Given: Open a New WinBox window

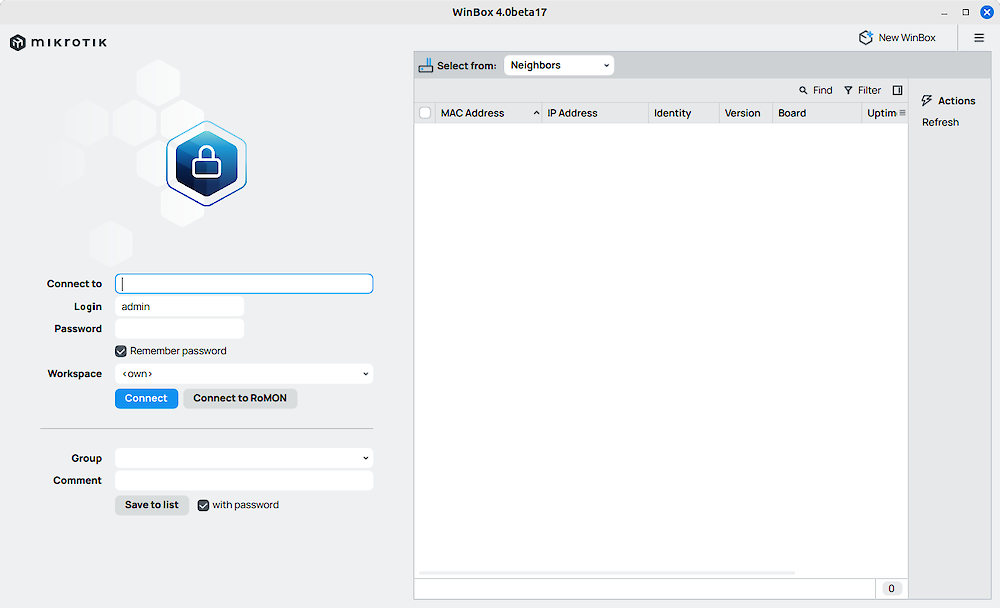Looking at the screenshot, I should coord(897,38).
